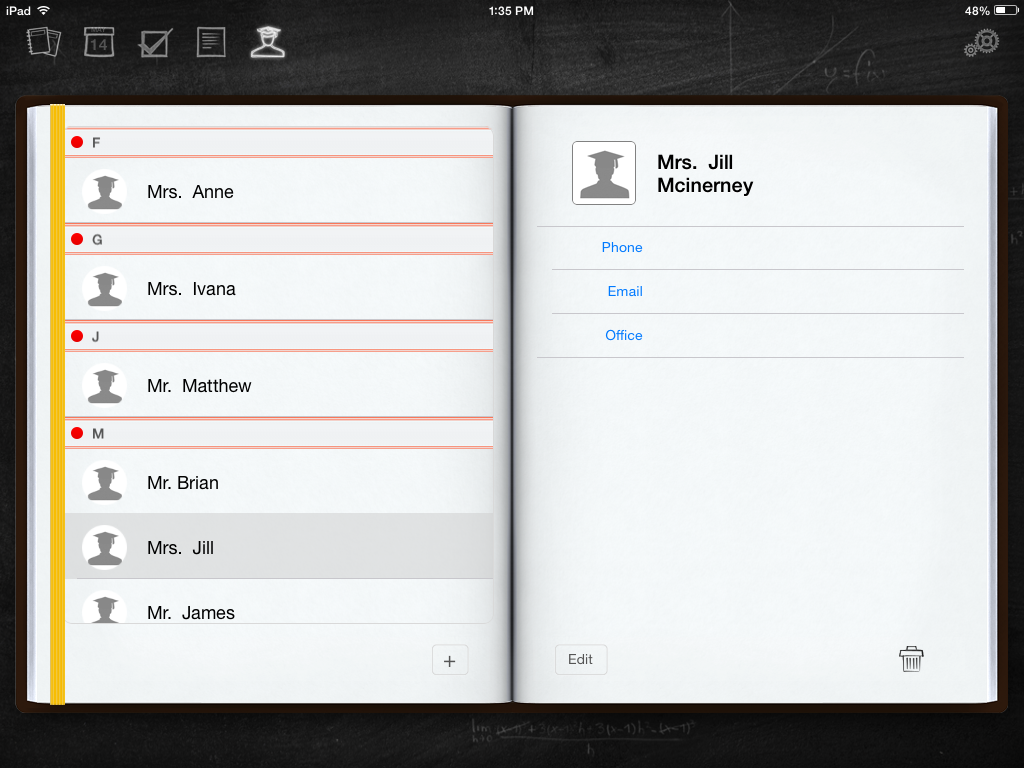Add new teacher with plus button
1024x768 pixels.
[x=449, y=661]
